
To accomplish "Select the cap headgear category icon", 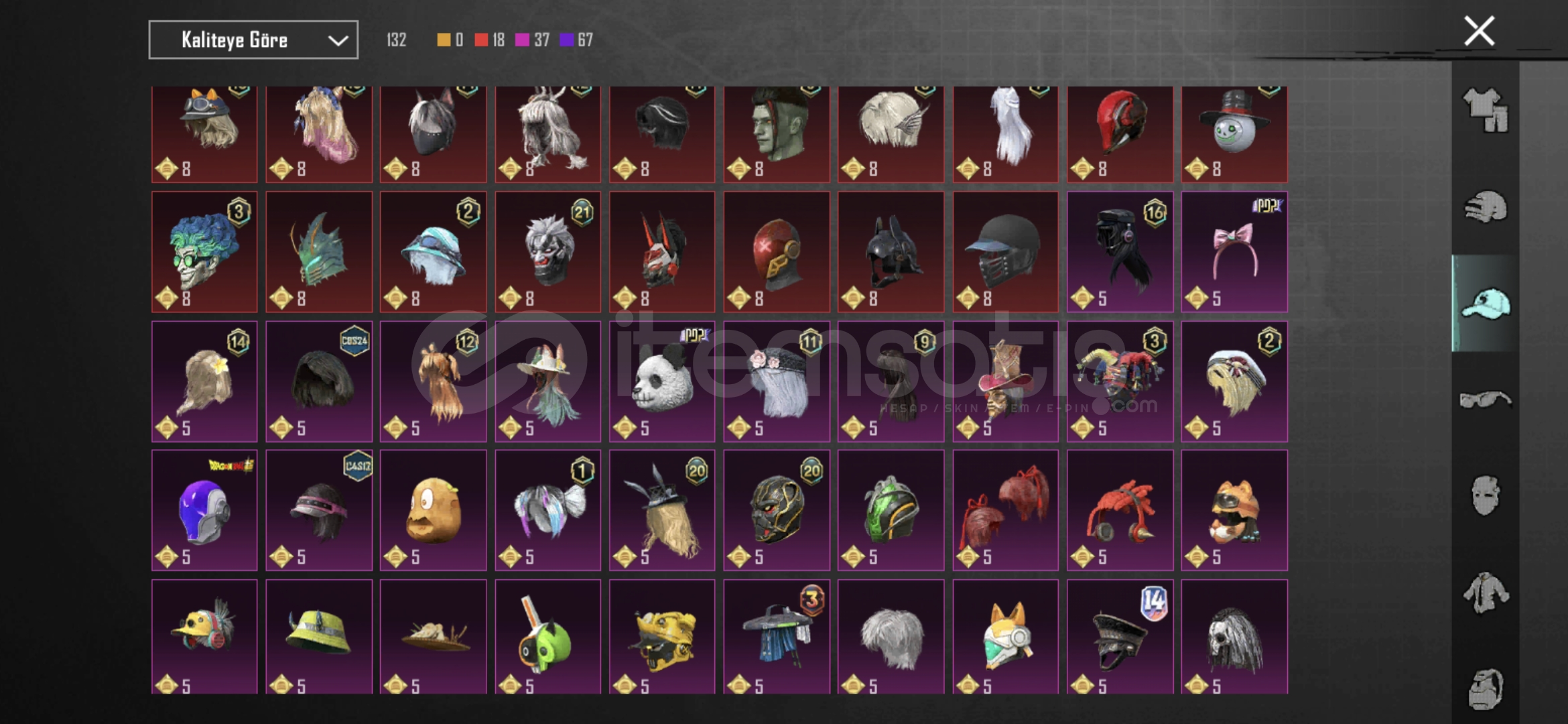I will click(x=1486, y=303).
